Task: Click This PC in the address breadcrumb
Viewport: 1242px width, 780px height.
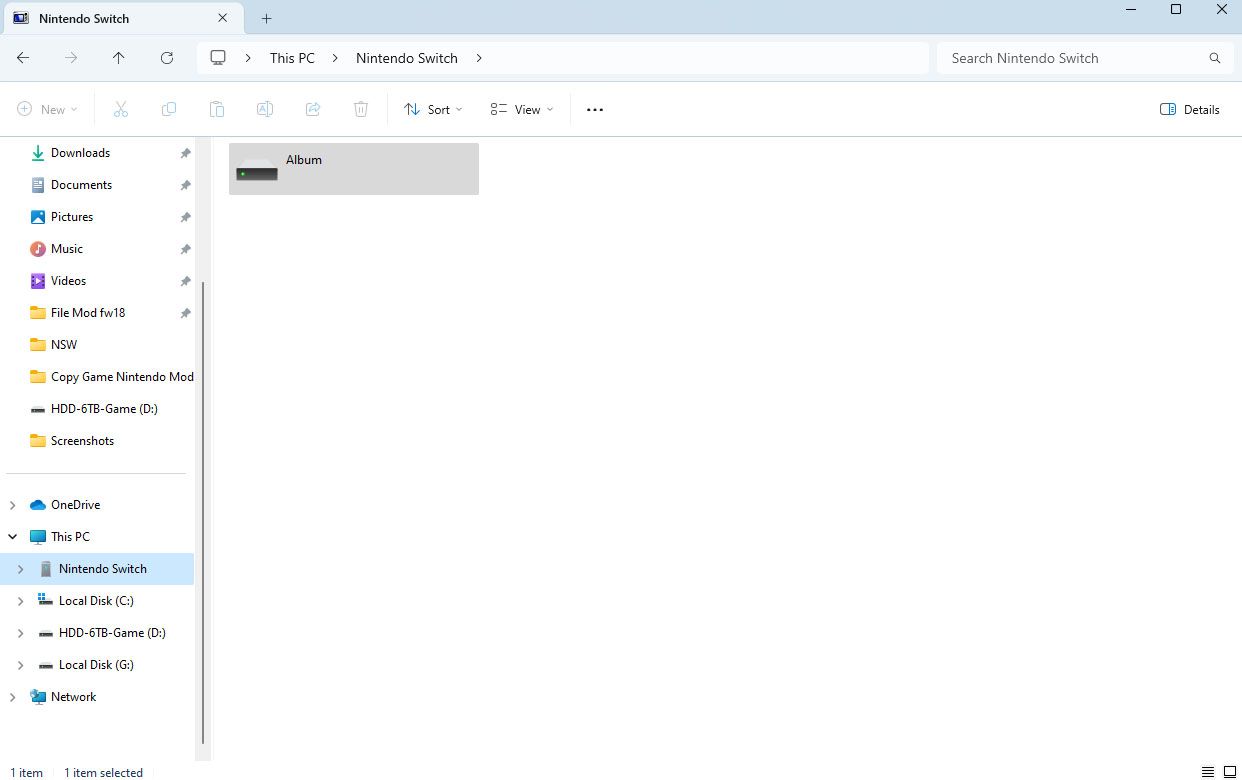Action: (292, 58)
